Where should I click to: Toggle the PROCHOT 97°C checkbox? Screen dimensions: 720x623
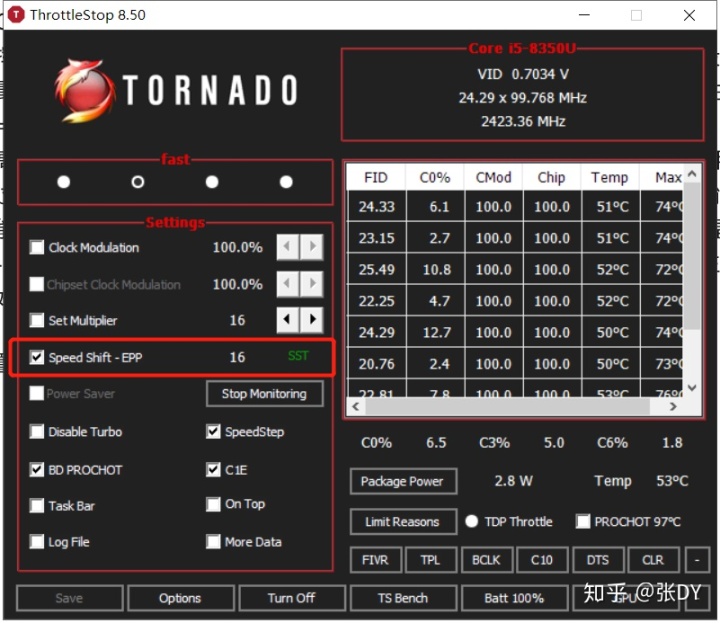tap(583, 522)
